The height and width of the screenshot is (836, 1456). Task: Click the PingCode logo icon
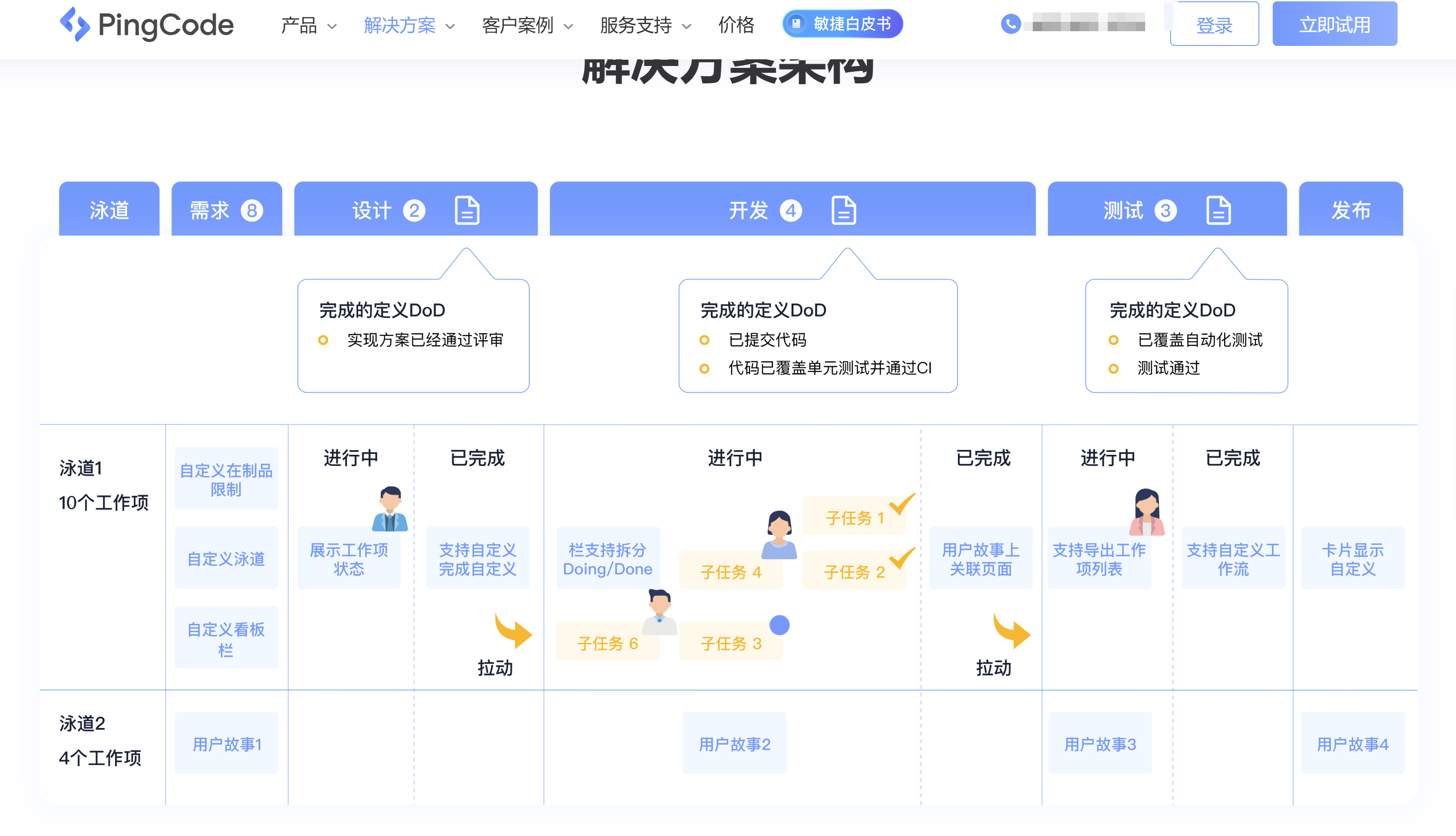[x=76, y=24]
